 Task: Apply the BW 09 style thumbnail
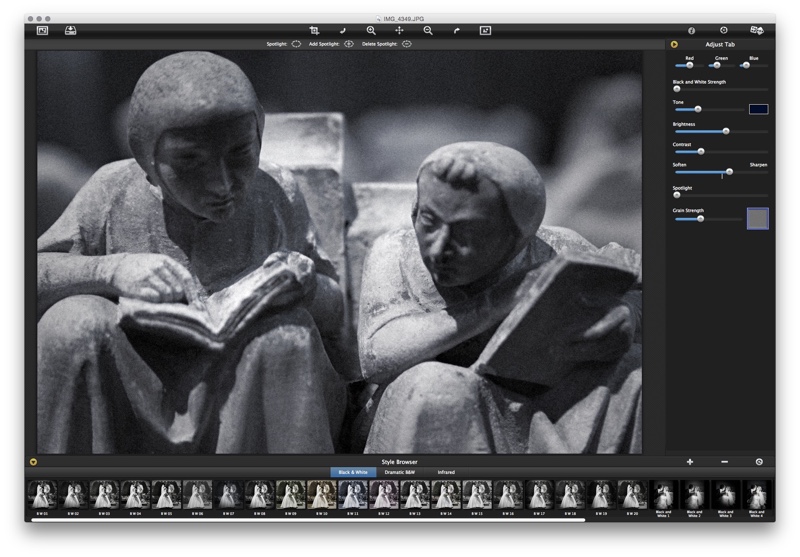[291, 495]
